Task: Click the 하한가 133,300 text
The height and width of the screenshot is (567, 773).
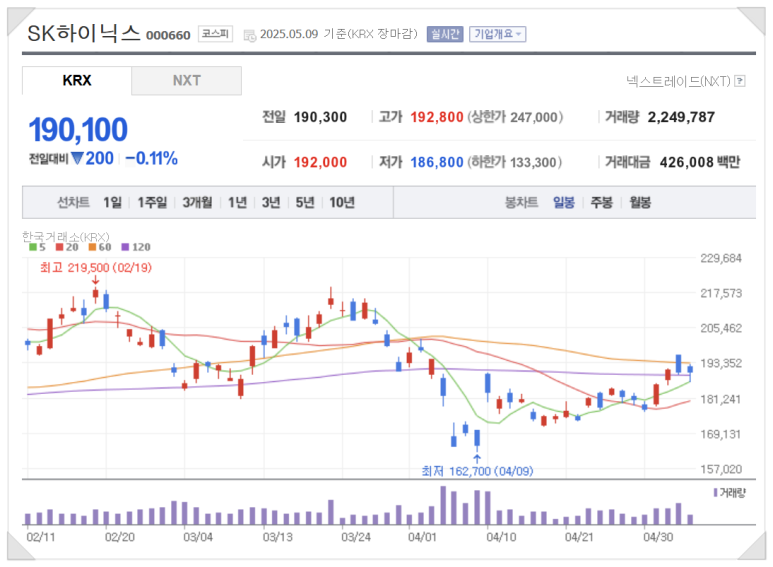Action: click(x=515, y=162)
